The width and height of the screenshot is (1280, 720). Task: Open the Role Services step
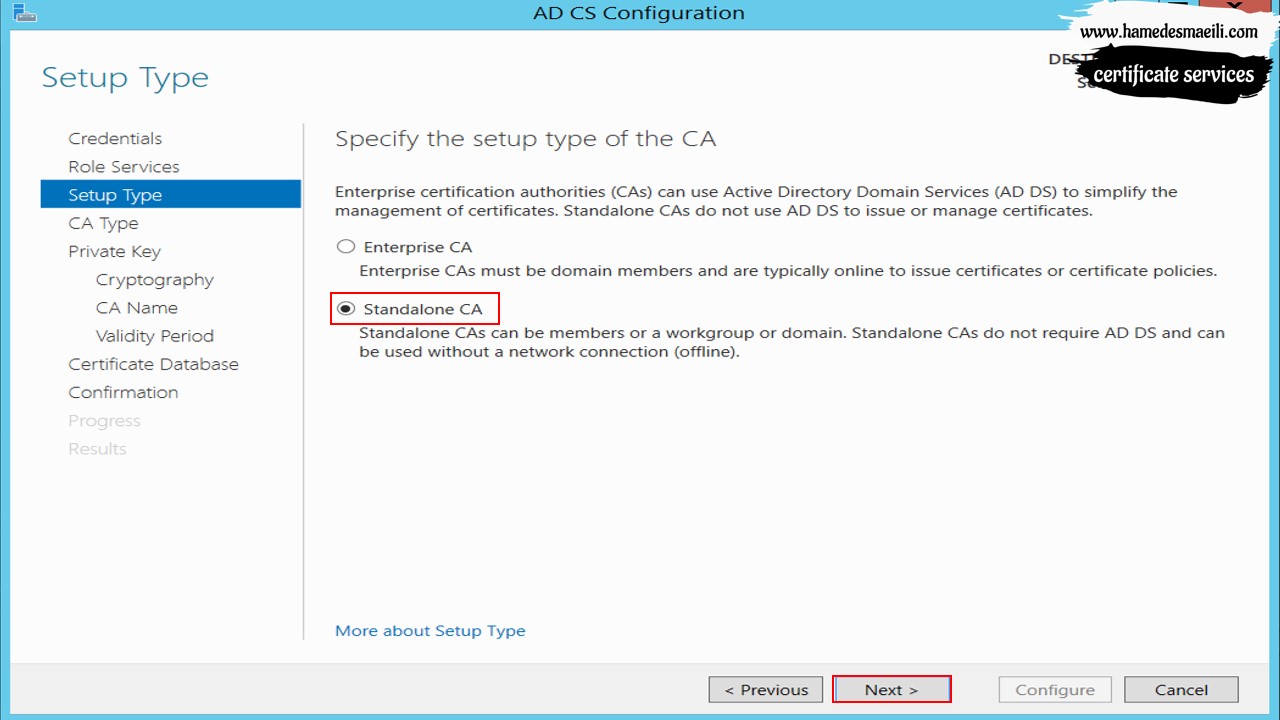coord(124,167)
